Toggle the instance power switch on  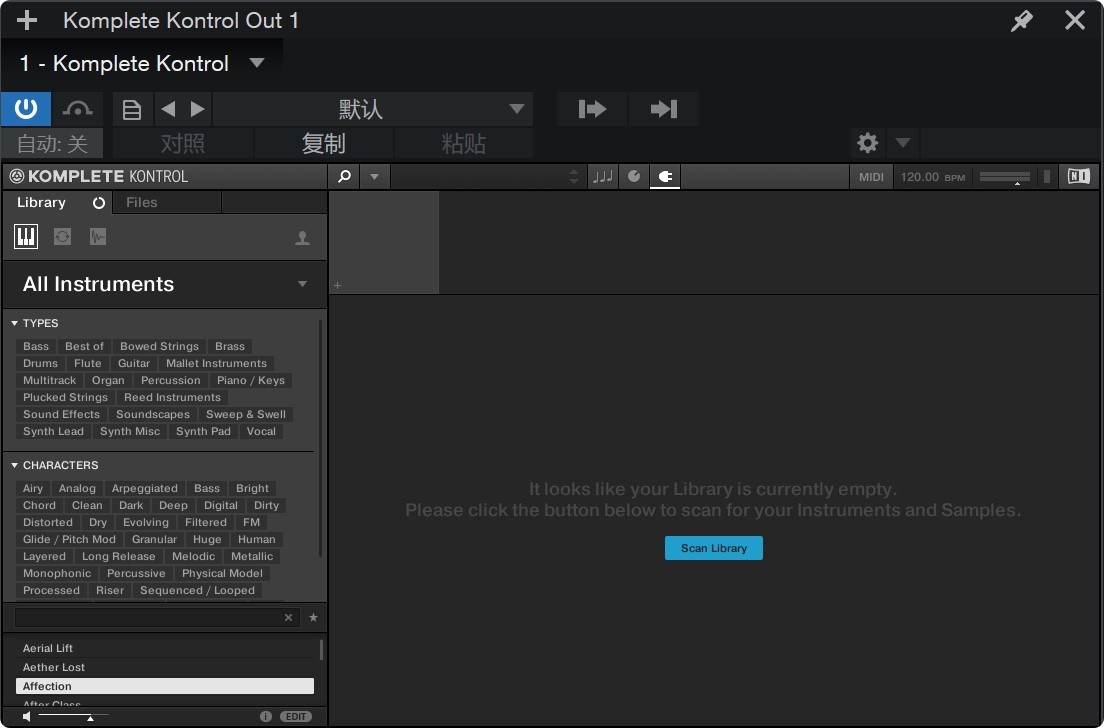(x=25, y=108)
